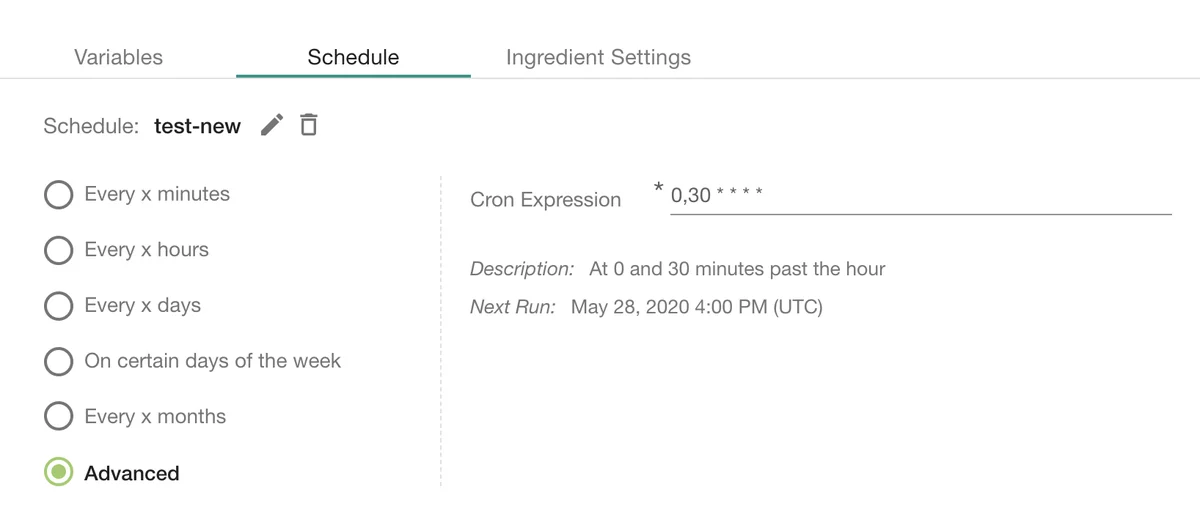Edit the test-new schedule name with pencil icon
This screenshot has width=1200, height=514.
271,125
